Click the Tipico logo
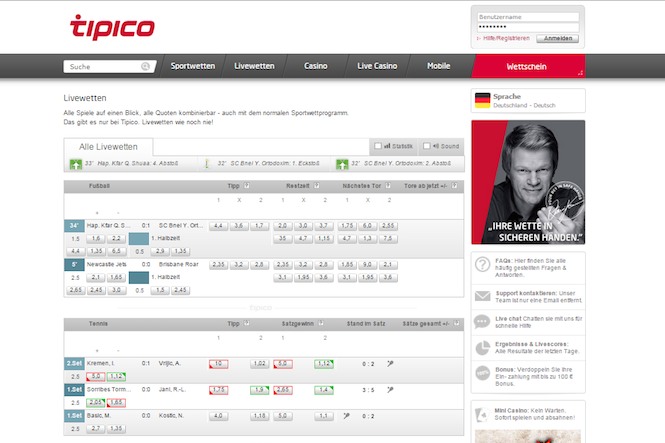The image size is (665, 443). pyautogui.click(x=111, y=26)
